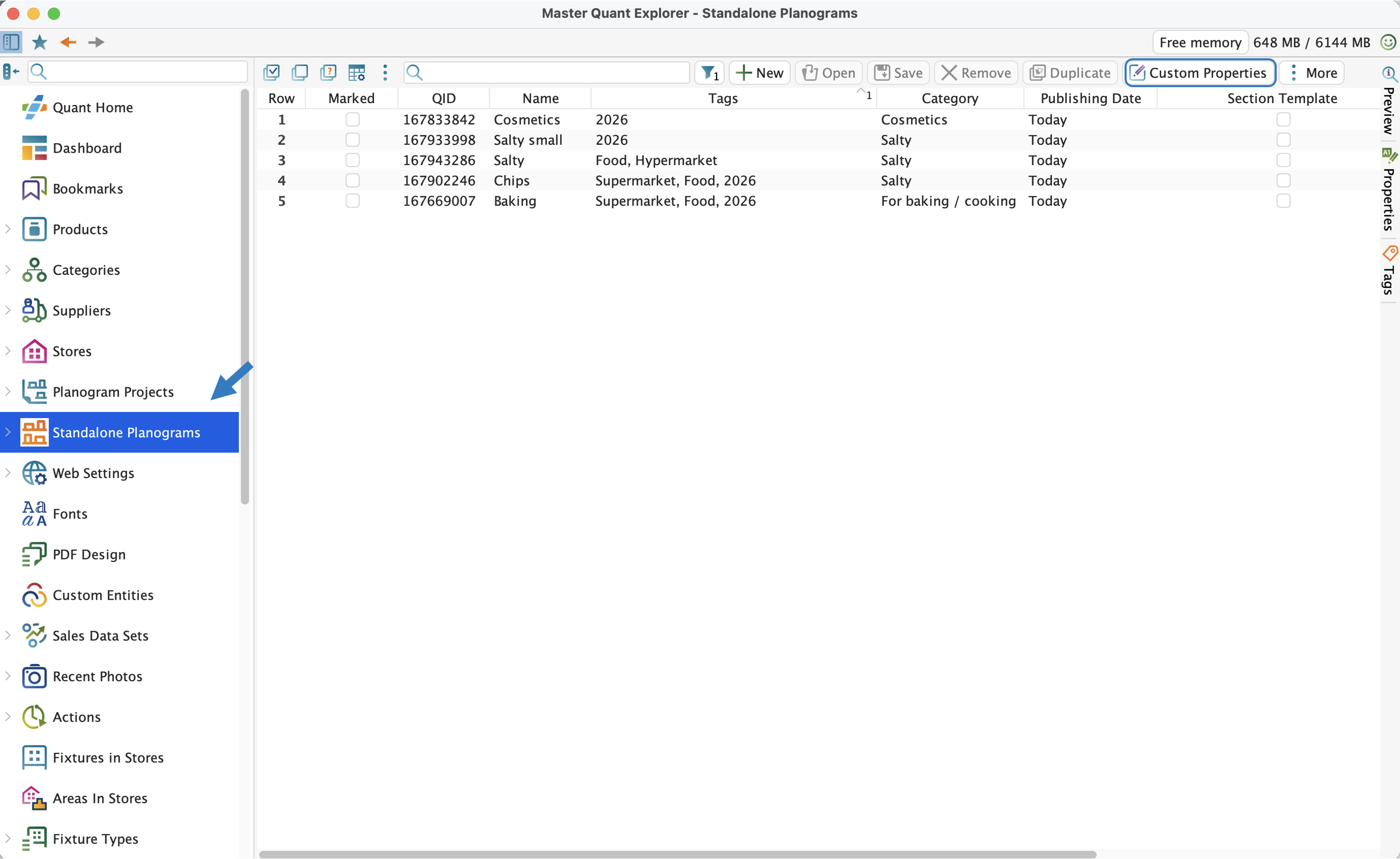Mark the Cosmetics planogram row
This screenshot has height=859, width=1400.
point(352,119)
